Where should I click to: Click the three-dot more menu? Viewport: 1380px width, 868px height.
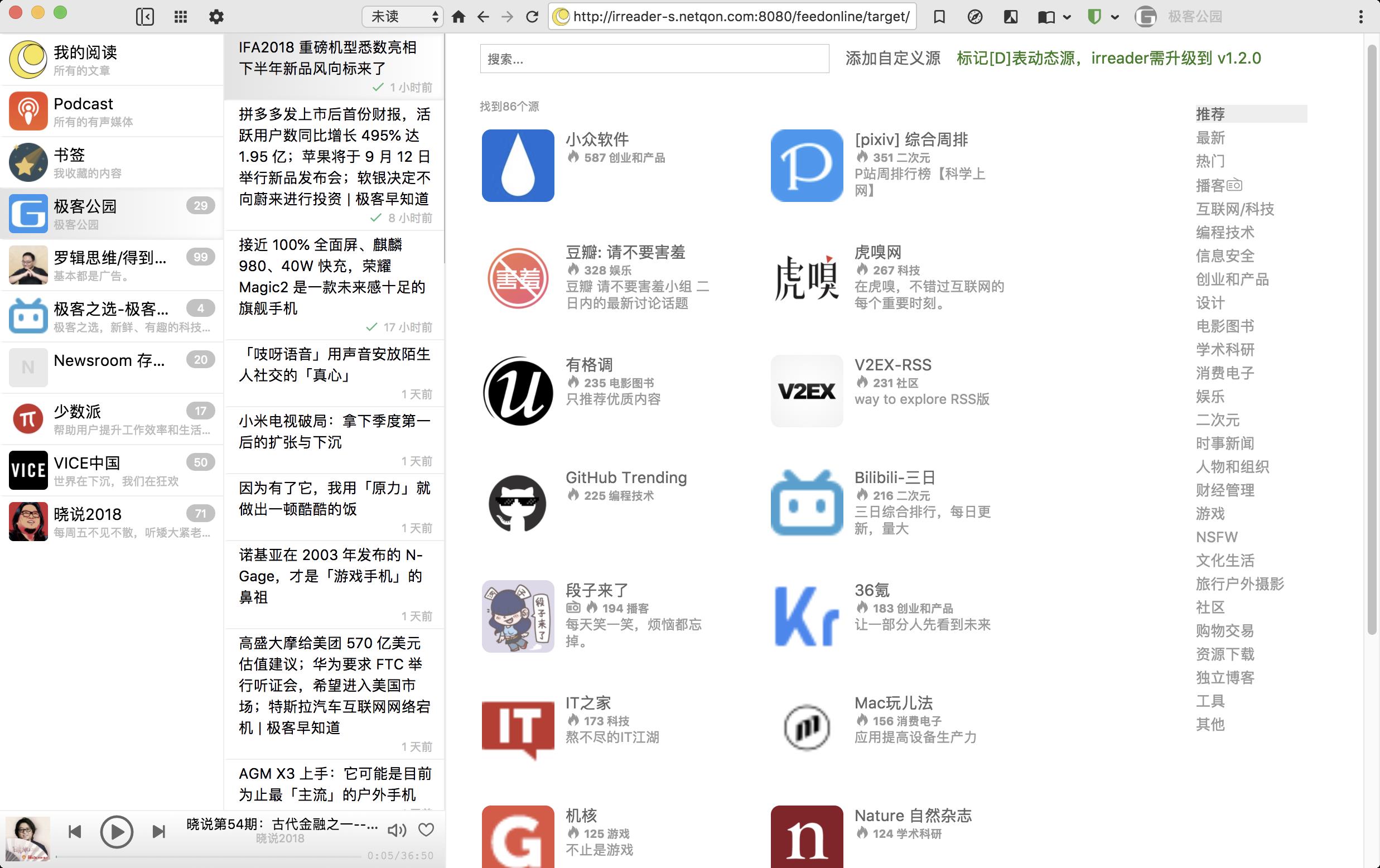pos(1360,17)
